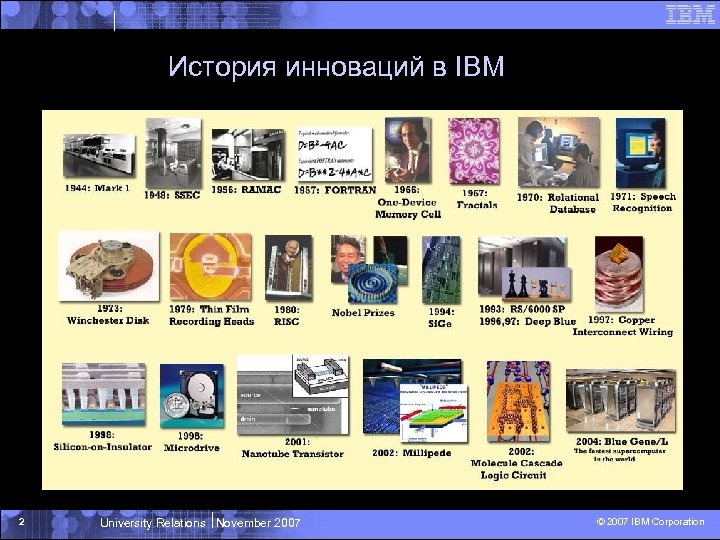Click the 1998 Microdrive picture
This screenshot has height=540, width=720.
click(192, 396)
